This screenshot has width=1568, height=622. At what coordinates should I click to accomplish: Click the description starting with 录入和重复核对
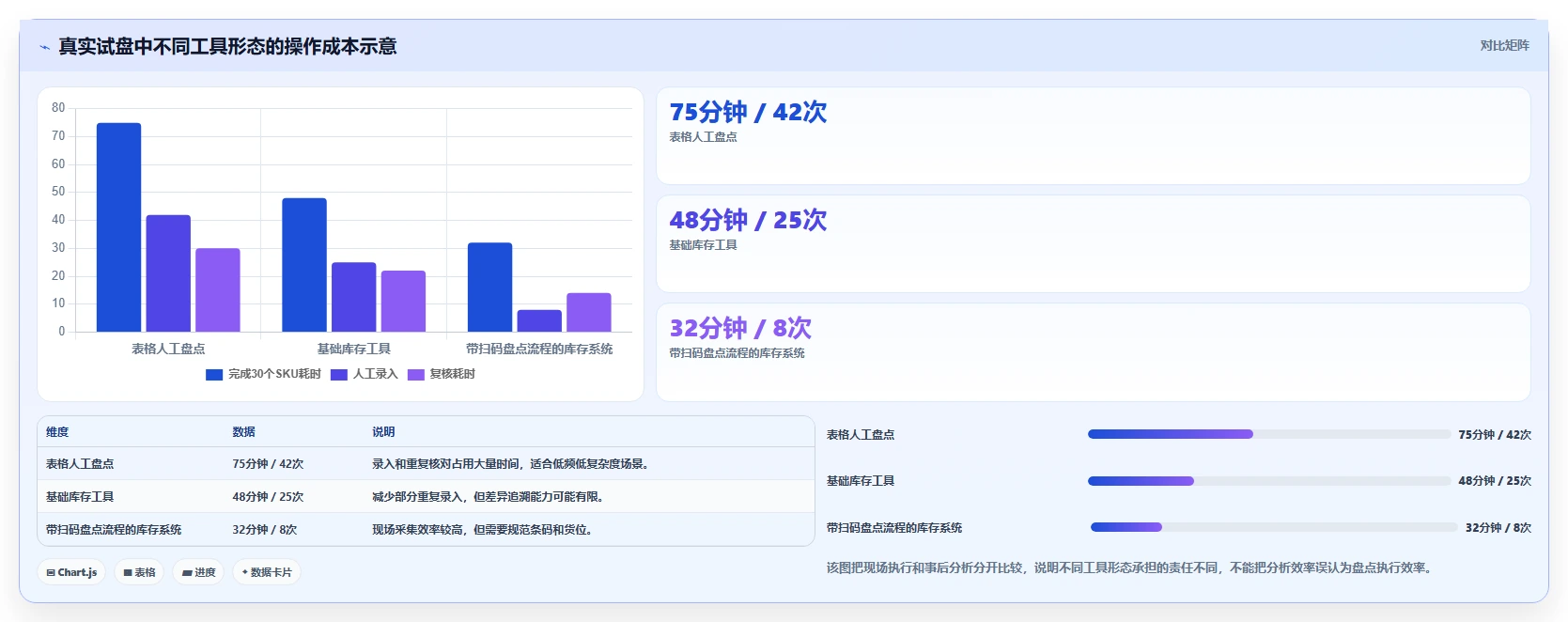[x=513, y=464]
